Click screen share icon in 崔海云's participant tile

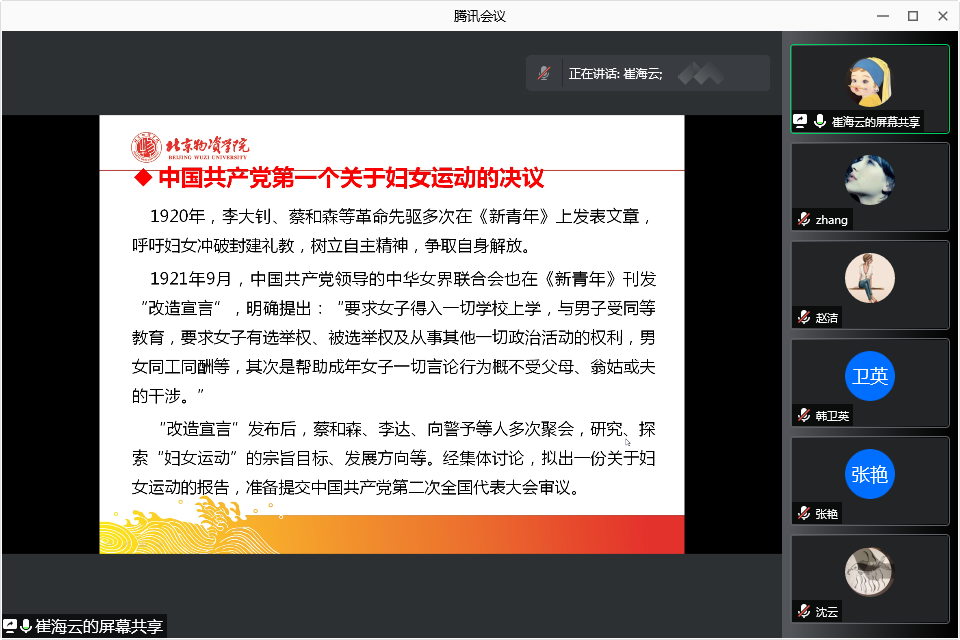tap(801, 121)
